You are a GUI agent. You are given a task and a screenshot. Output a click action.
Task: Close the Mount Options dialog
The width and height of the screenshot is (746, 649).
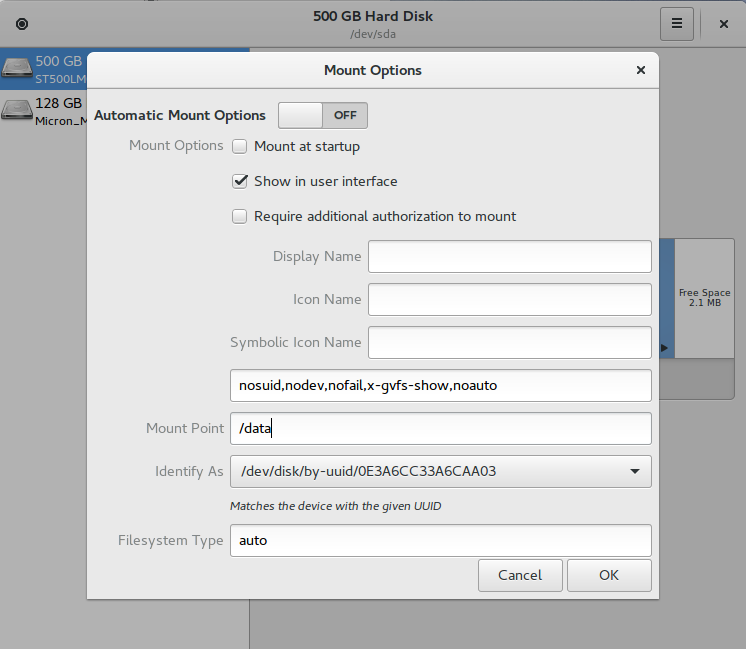click(641, 70)
